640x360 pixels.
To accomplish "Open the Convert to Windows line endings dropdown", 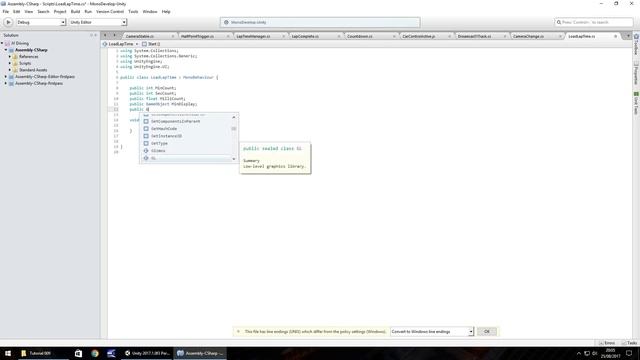I will (x=432, y=331).
